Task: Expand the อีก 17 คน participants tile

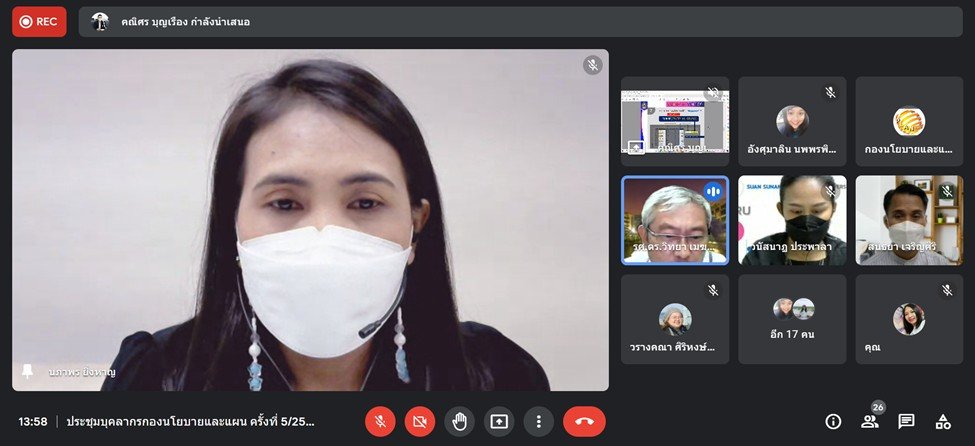Action: click(792, 319)
